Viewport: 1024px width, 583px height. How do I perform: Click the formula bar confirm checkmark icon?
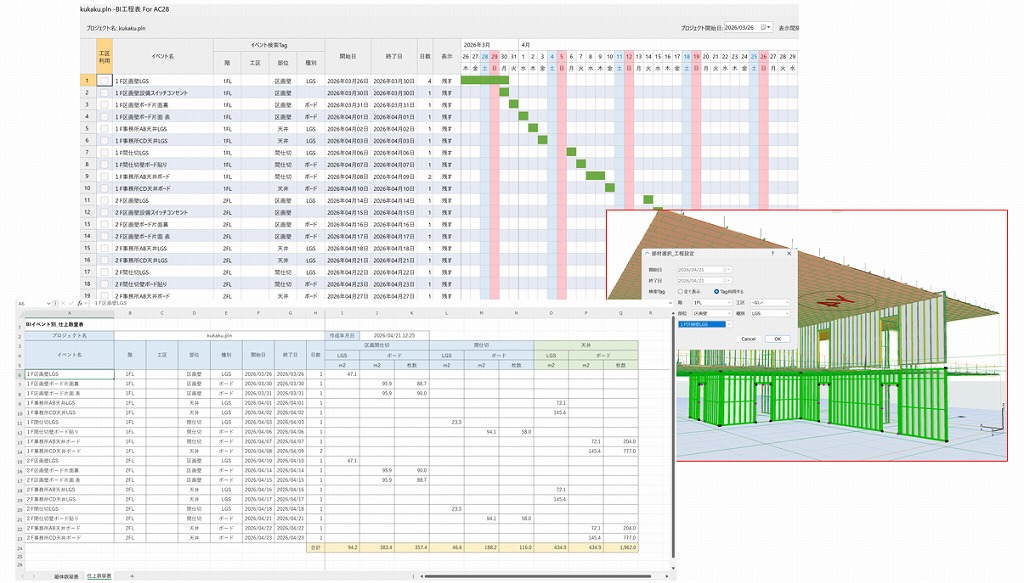(x=71, y=304)
